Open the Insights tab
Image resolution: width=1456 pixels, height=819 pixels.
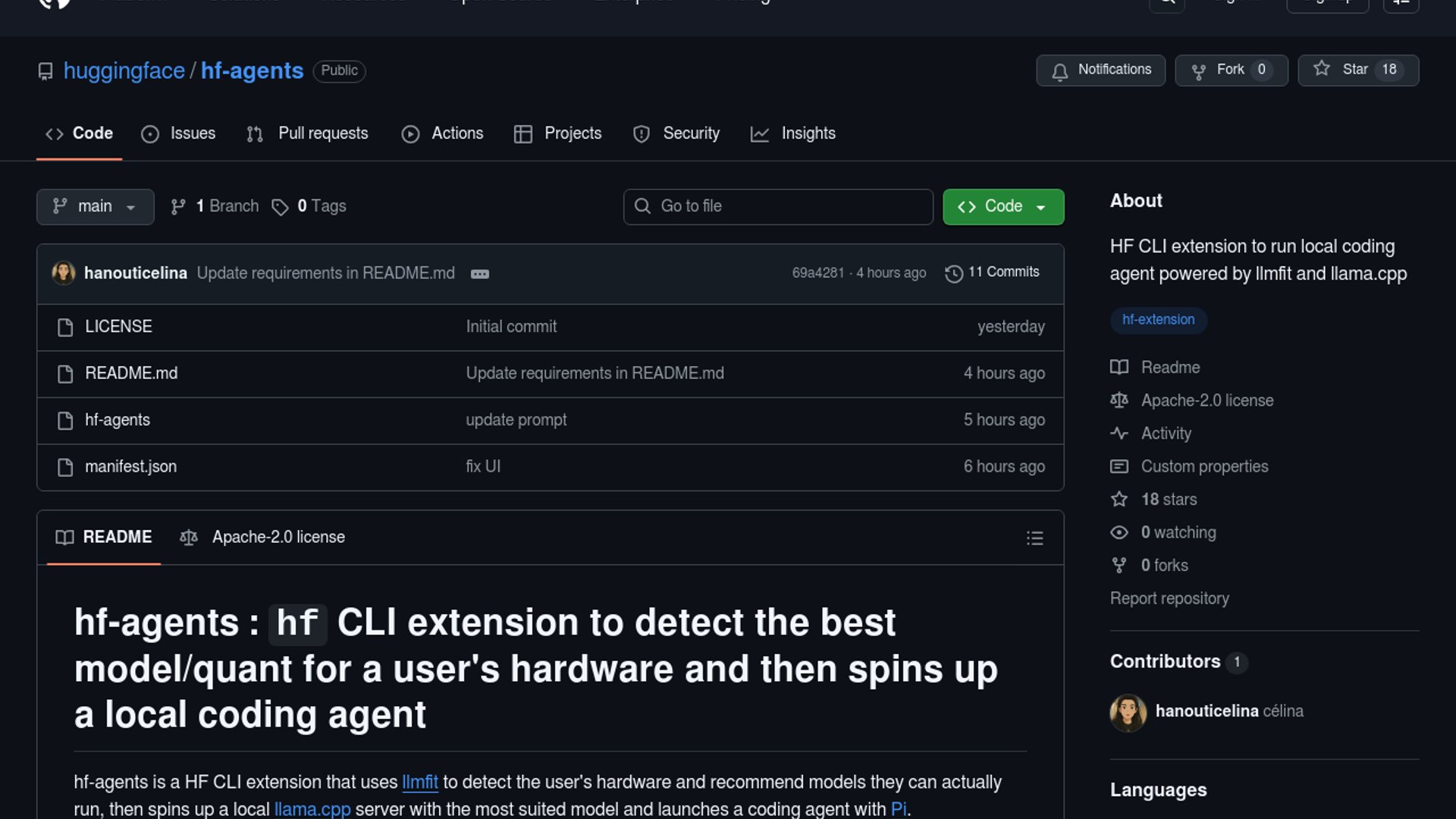[793, 133]
